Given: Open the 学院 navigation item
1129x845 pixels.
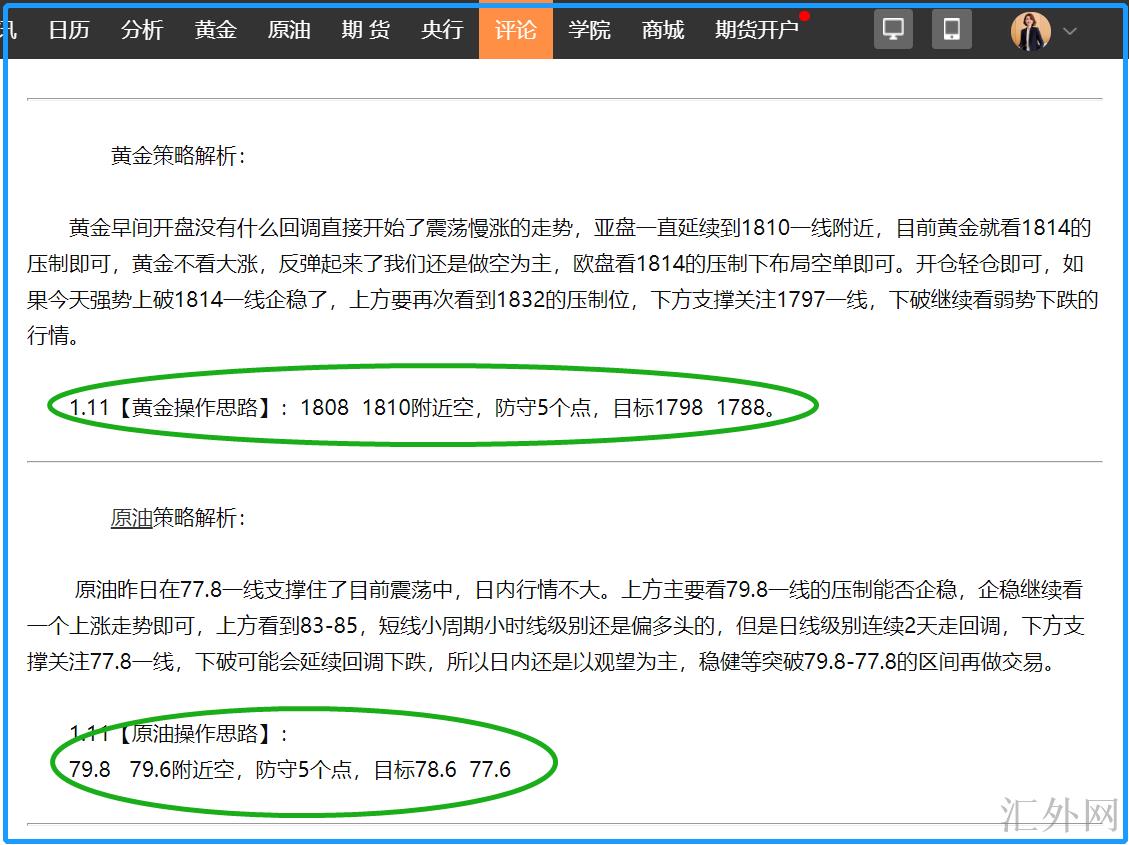Looking at the screenshot, I should click(589, 30).
